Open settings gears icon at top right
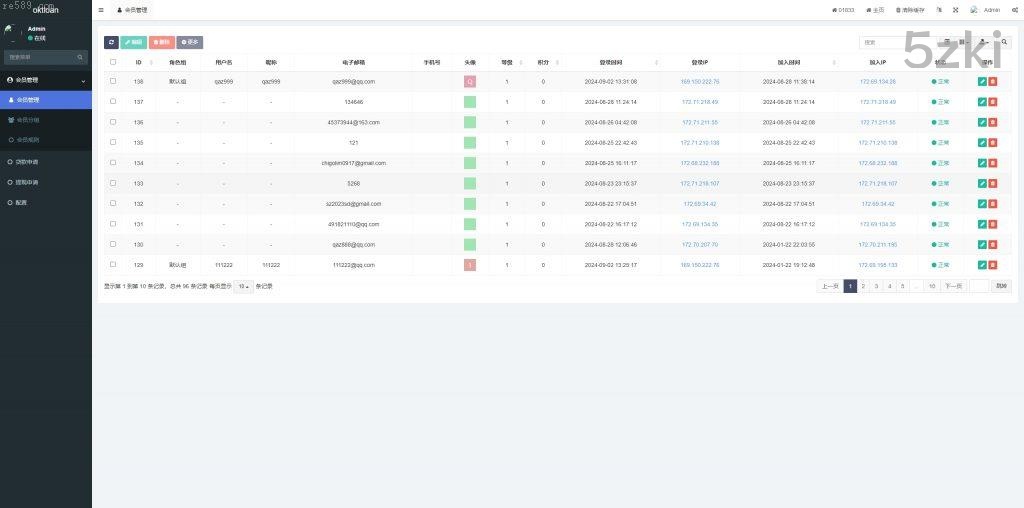This screenshot has height=508, width=1024. (1014, 10)
